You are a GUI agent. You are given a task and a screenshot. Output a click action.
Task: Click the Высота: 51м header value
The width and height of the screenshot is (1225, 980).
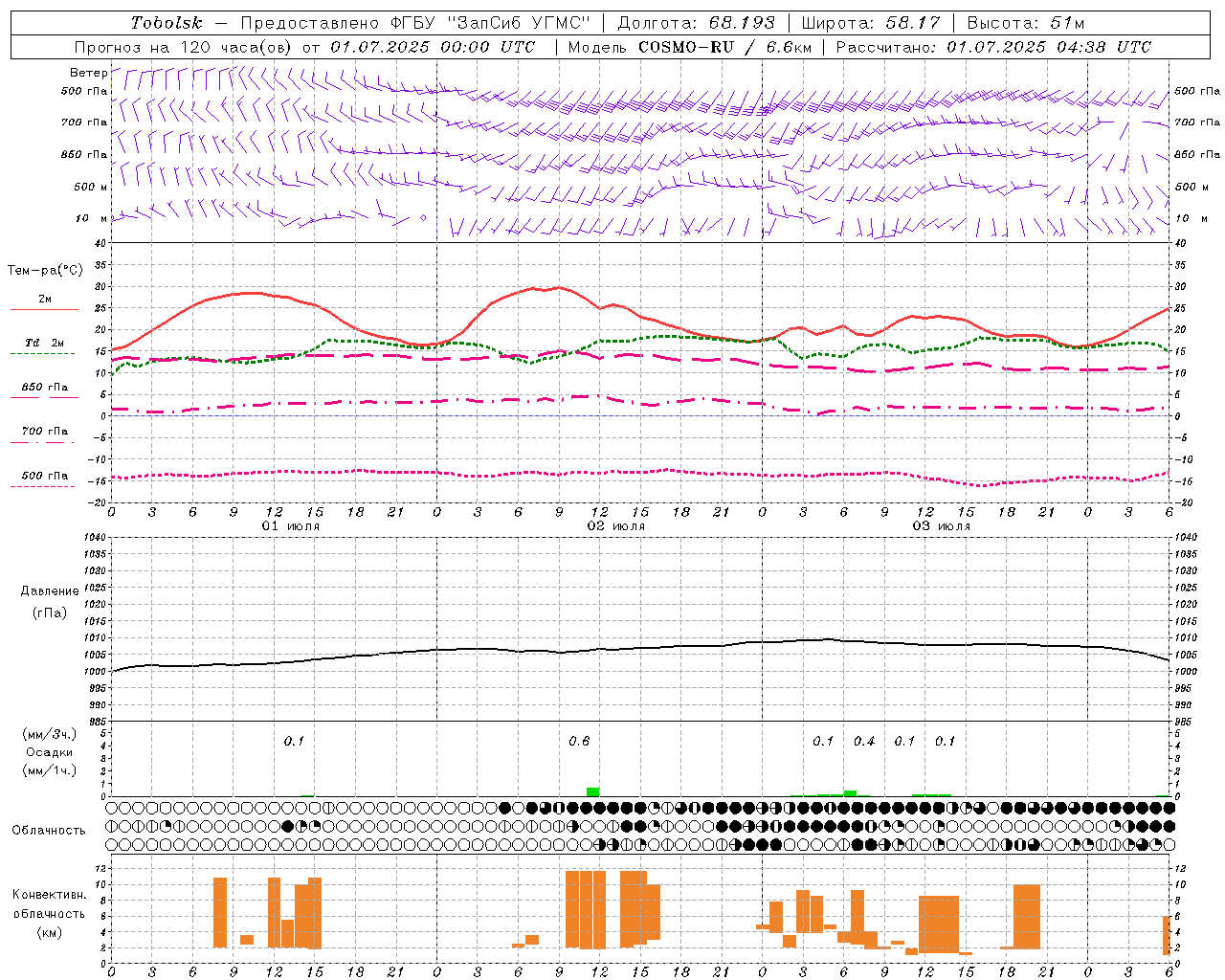[1025, 23]
